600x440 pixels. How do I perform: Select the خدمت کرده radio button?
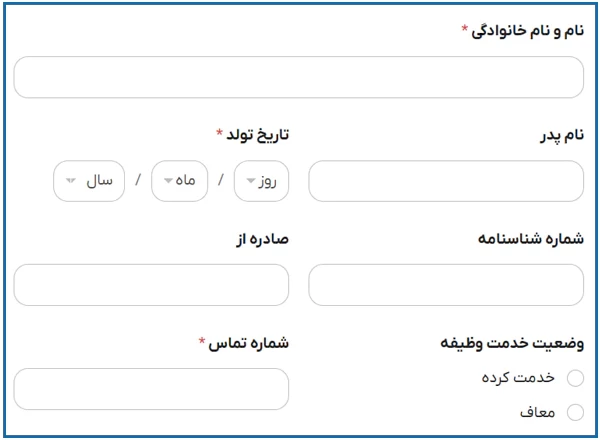pyautogui.click(x=575, y=378)
